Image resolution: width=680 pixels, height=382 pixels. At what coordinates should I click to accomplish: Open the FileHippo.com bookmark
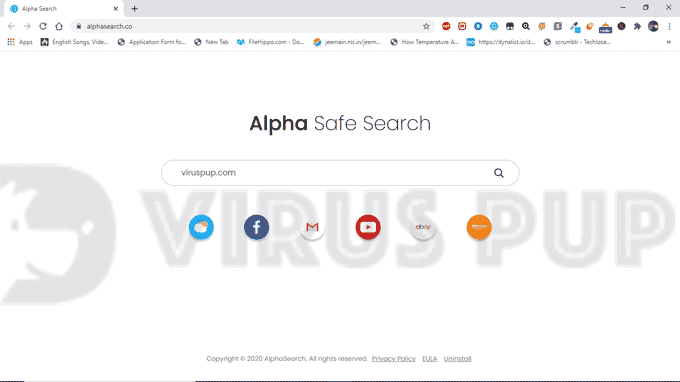(x=271, y=42)
